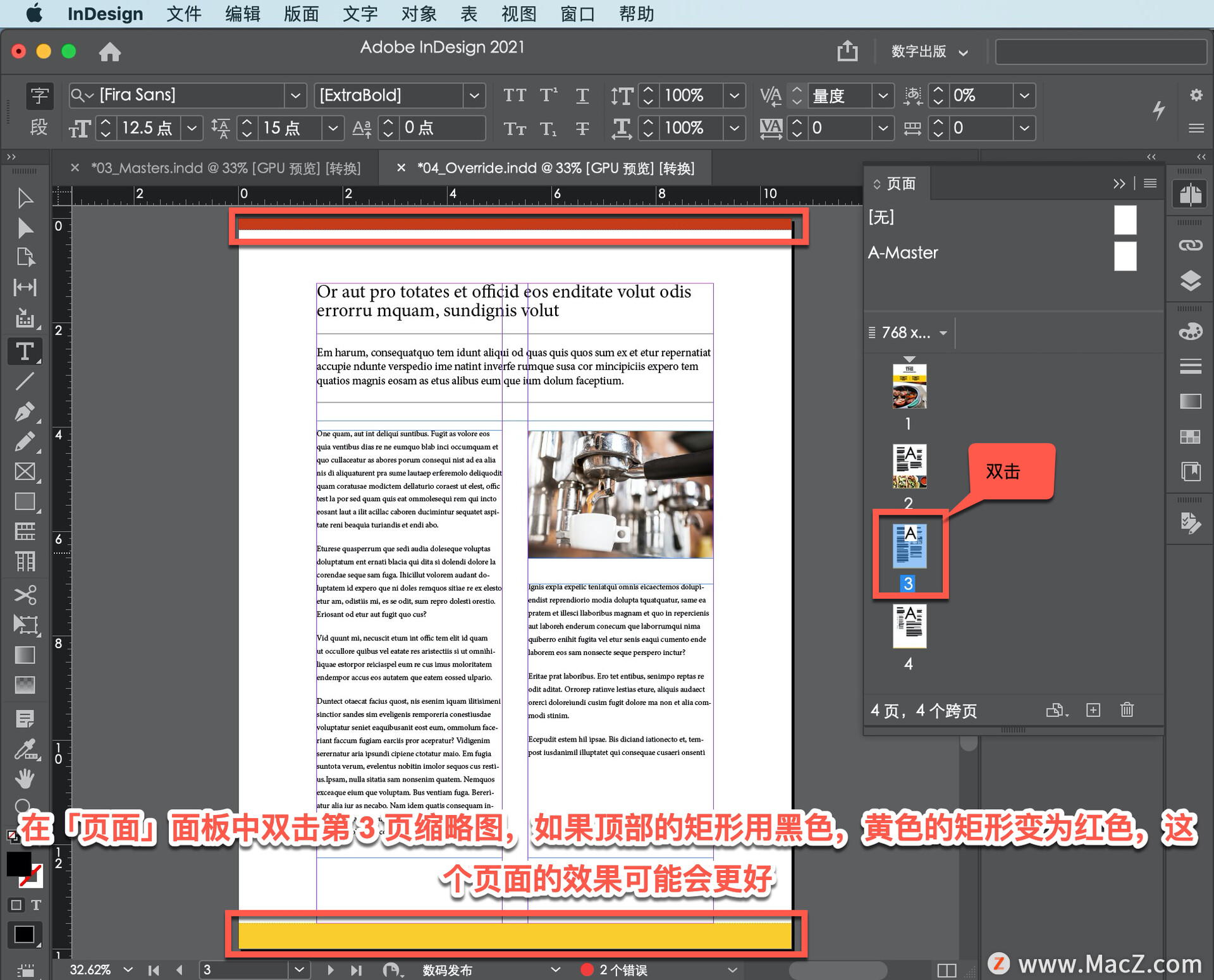Image resolution: width=1214 pixels, height=980 pixels.
Task: Open control panel settings gear
Action: pyautogui.click(x=1196, y=95)
